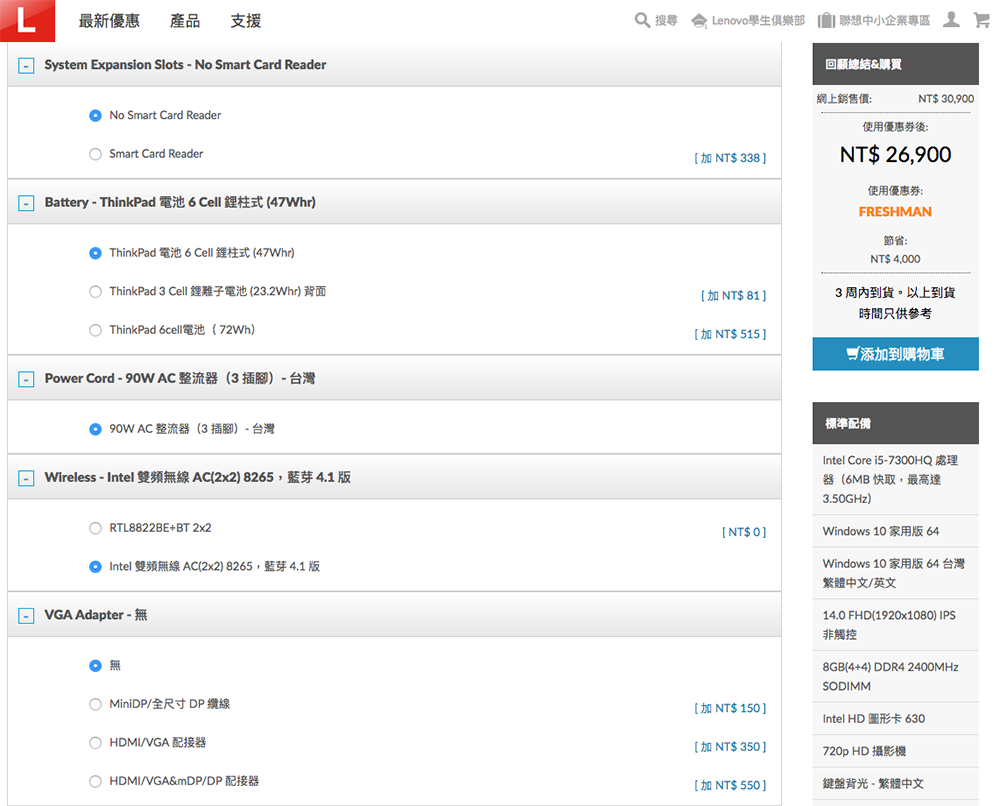
Task: Select RTL8822BE+BT 2x2 wireless option
Action: tap(96, 528)
